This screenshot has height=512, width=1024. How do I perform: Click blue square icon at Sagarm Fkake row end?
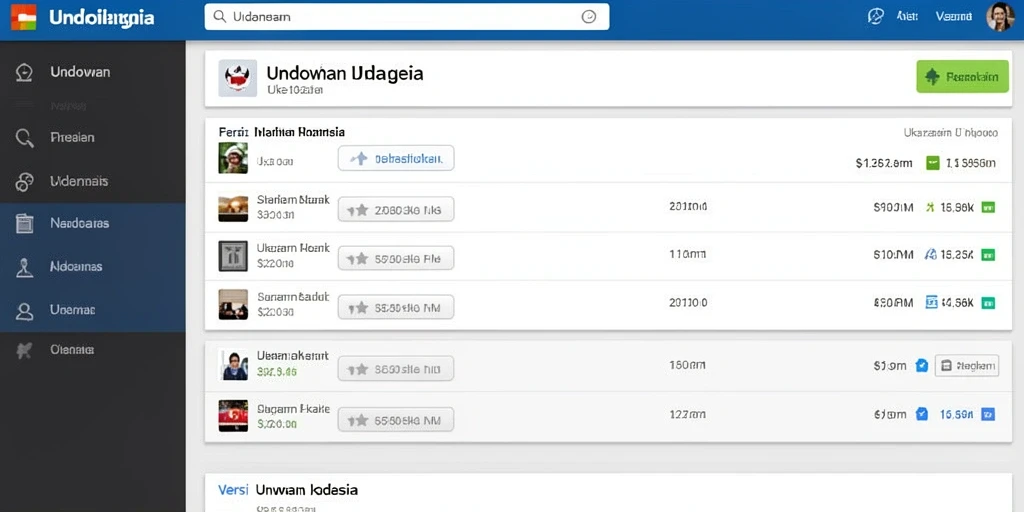click(988, 413)
